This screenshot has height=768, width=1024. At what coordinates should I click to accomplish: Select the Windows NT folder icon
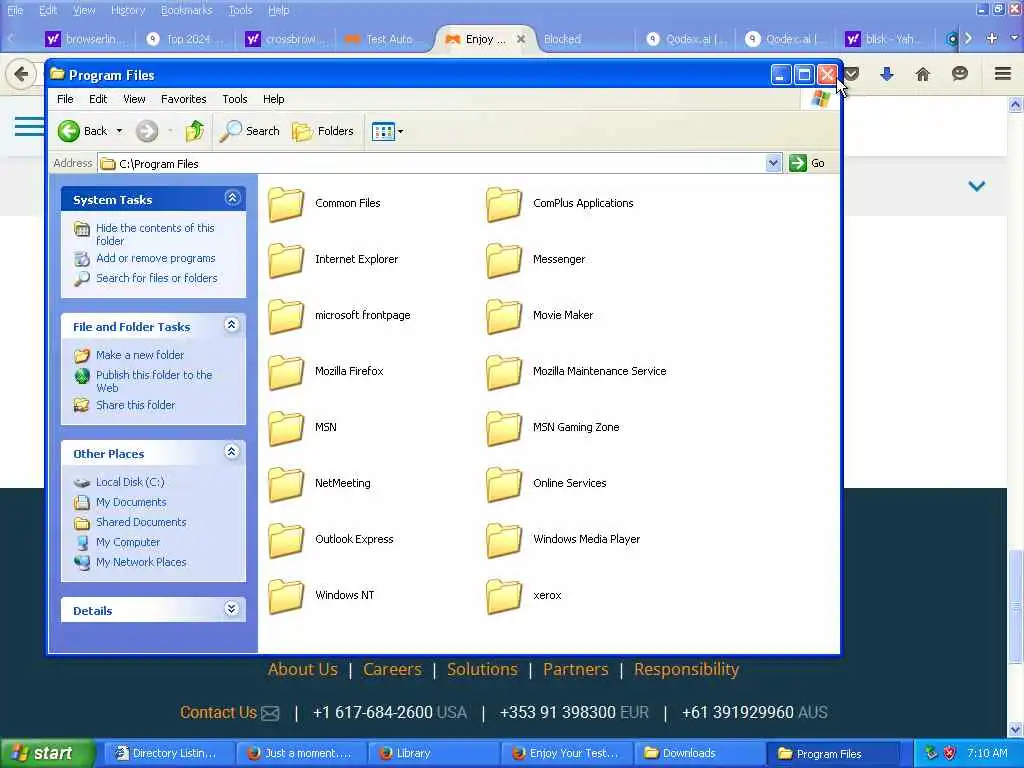(286, 596)
